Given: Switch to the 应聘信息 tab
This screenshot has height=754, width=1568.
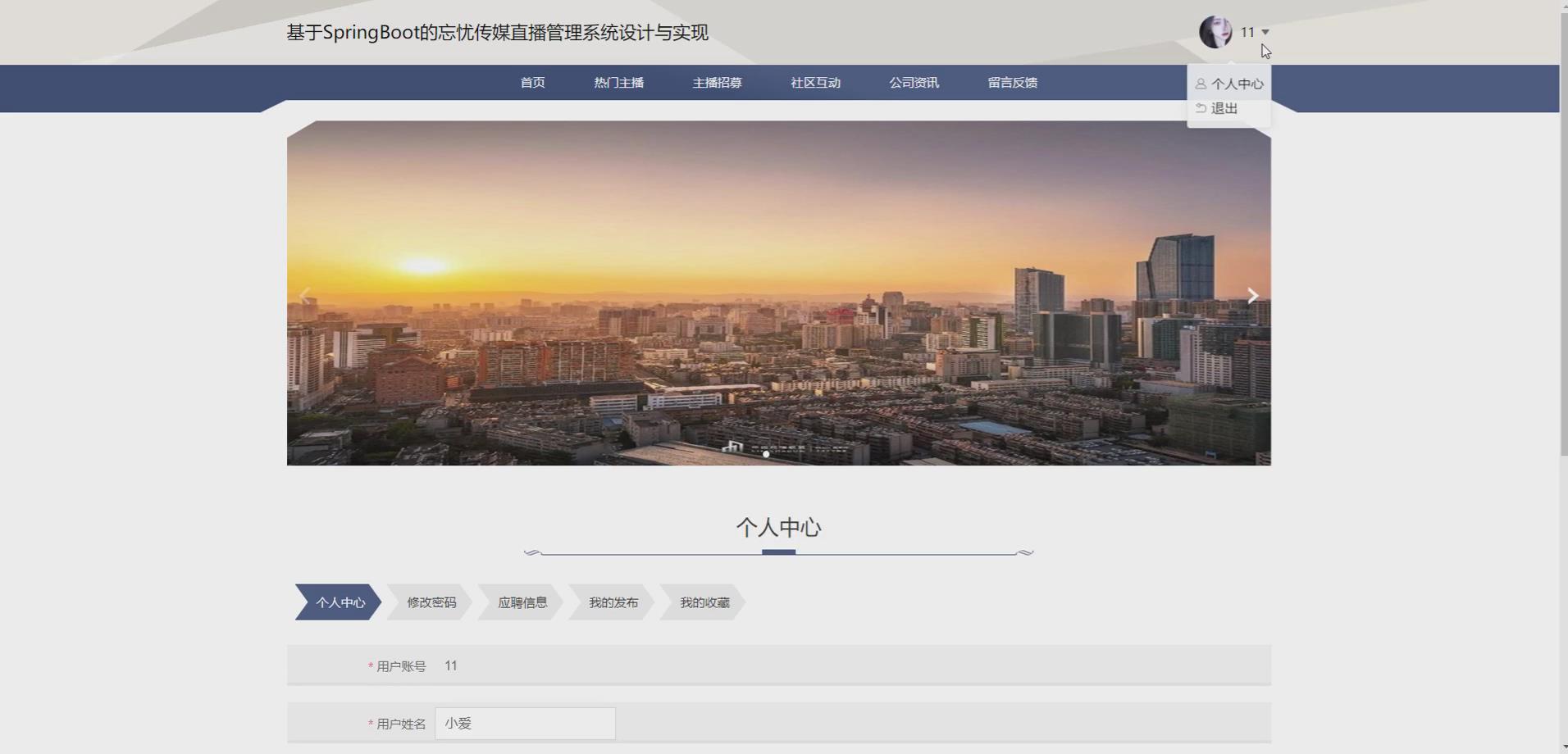Looking at the screenshot, I should click(522, 602).
